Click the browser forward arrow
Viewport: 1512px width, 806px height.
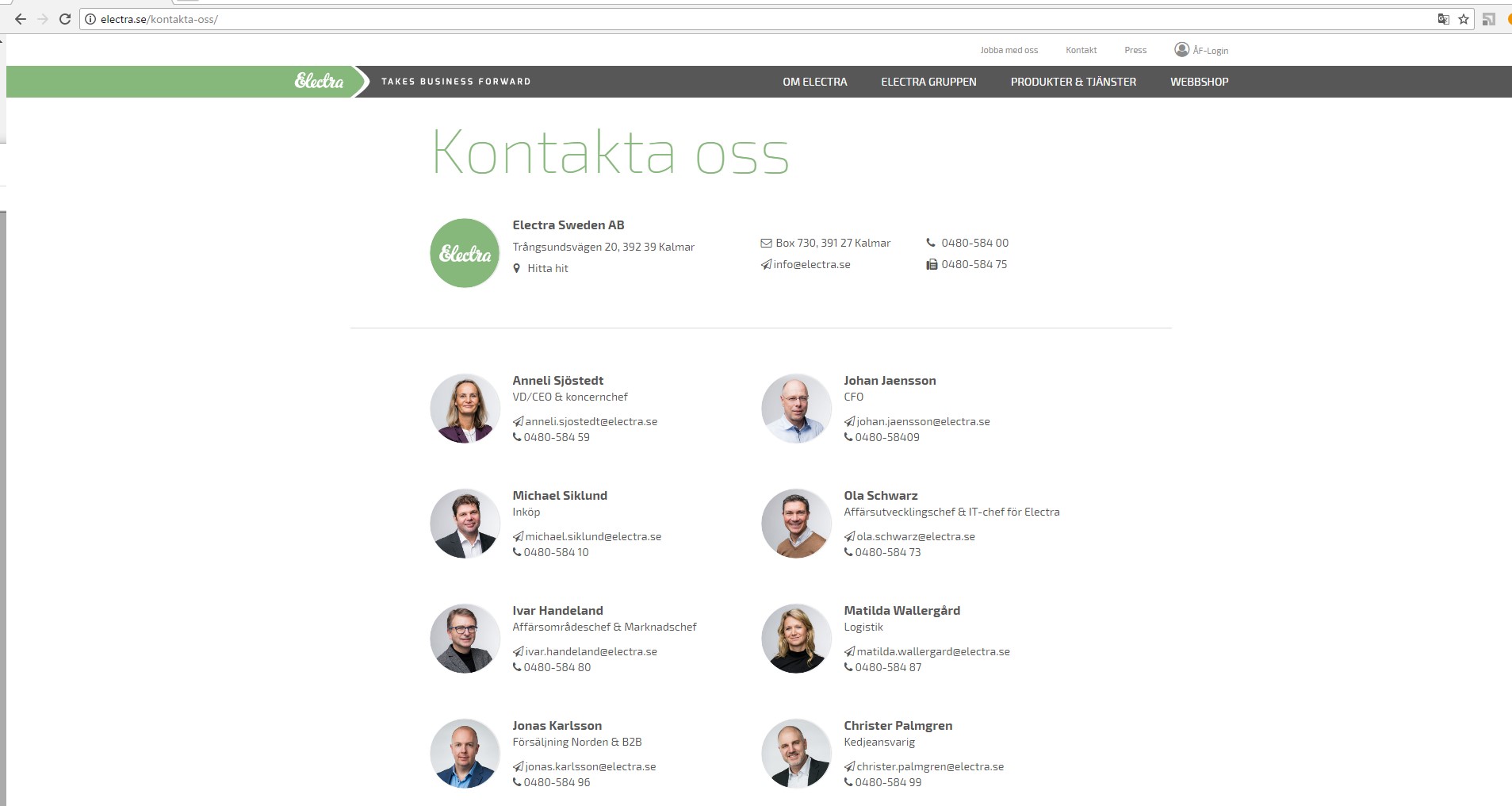pyautogui.click(x=43, y=19)
